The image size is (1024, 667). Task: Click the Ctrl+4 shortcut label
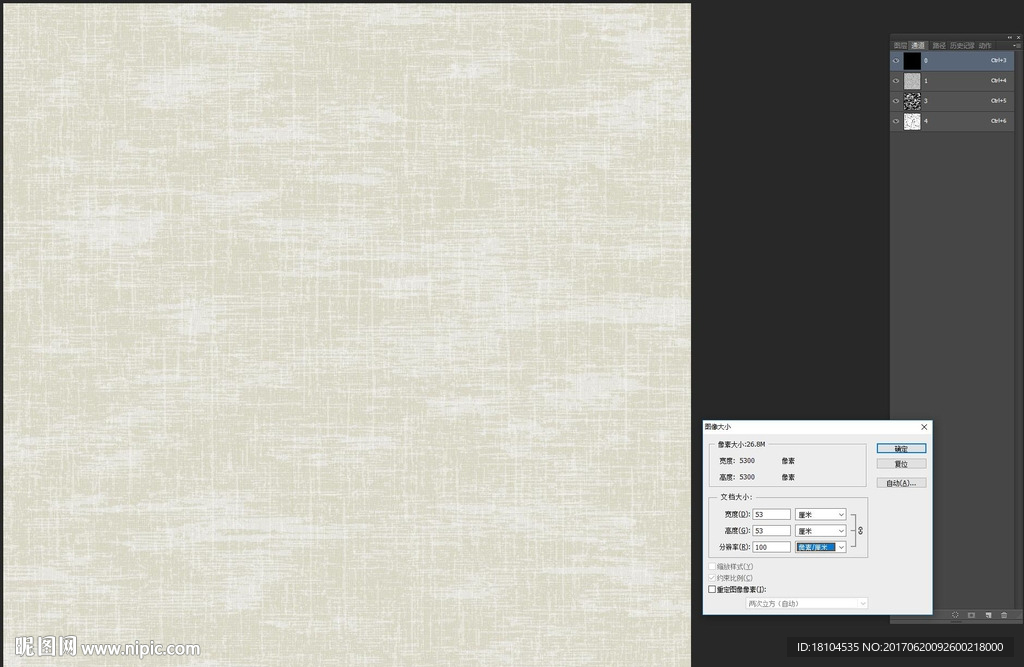coord(999,81)
